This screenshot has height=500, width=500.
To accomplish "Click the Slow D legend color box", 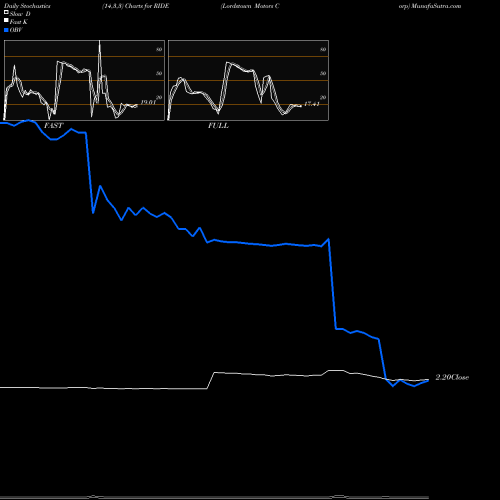I will tap(6, 13).
